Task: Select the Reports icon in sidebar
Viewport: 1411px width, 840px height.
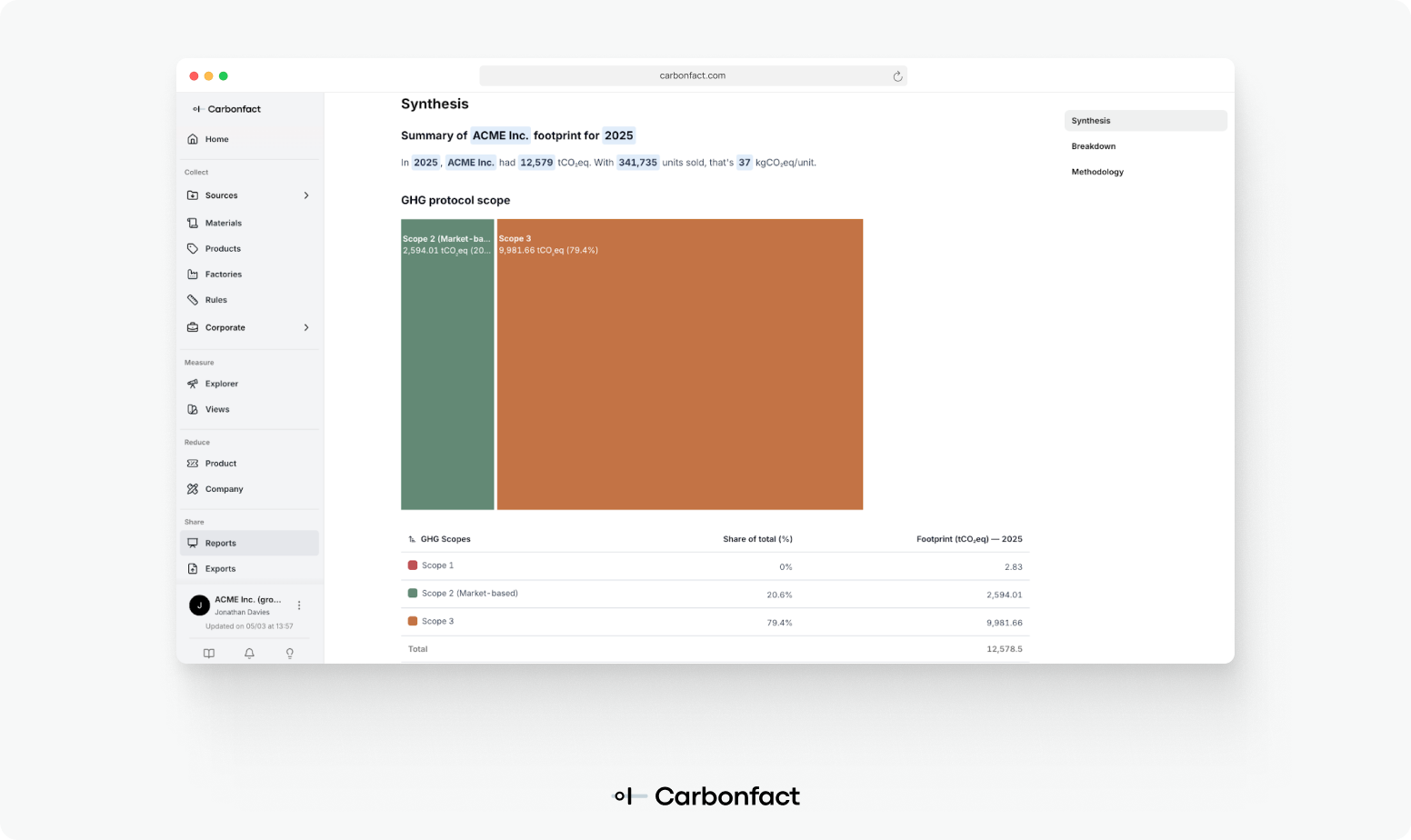Action: 193,543
